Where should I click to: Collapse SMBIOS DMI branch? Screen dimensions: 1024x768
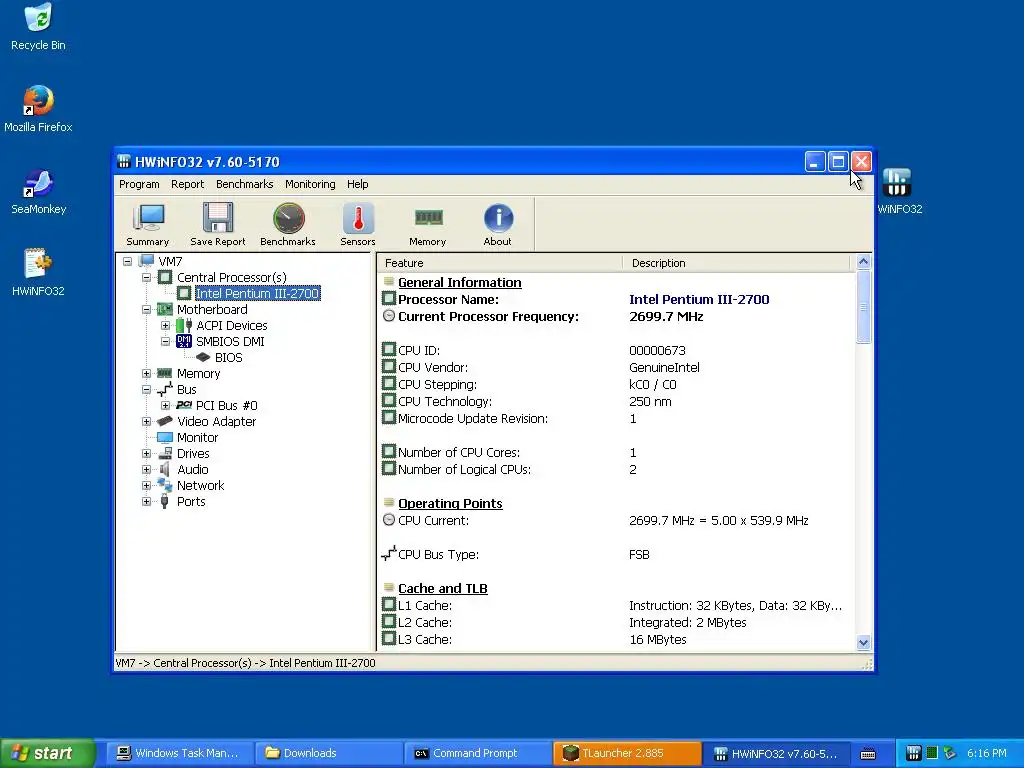pos(165,342)
